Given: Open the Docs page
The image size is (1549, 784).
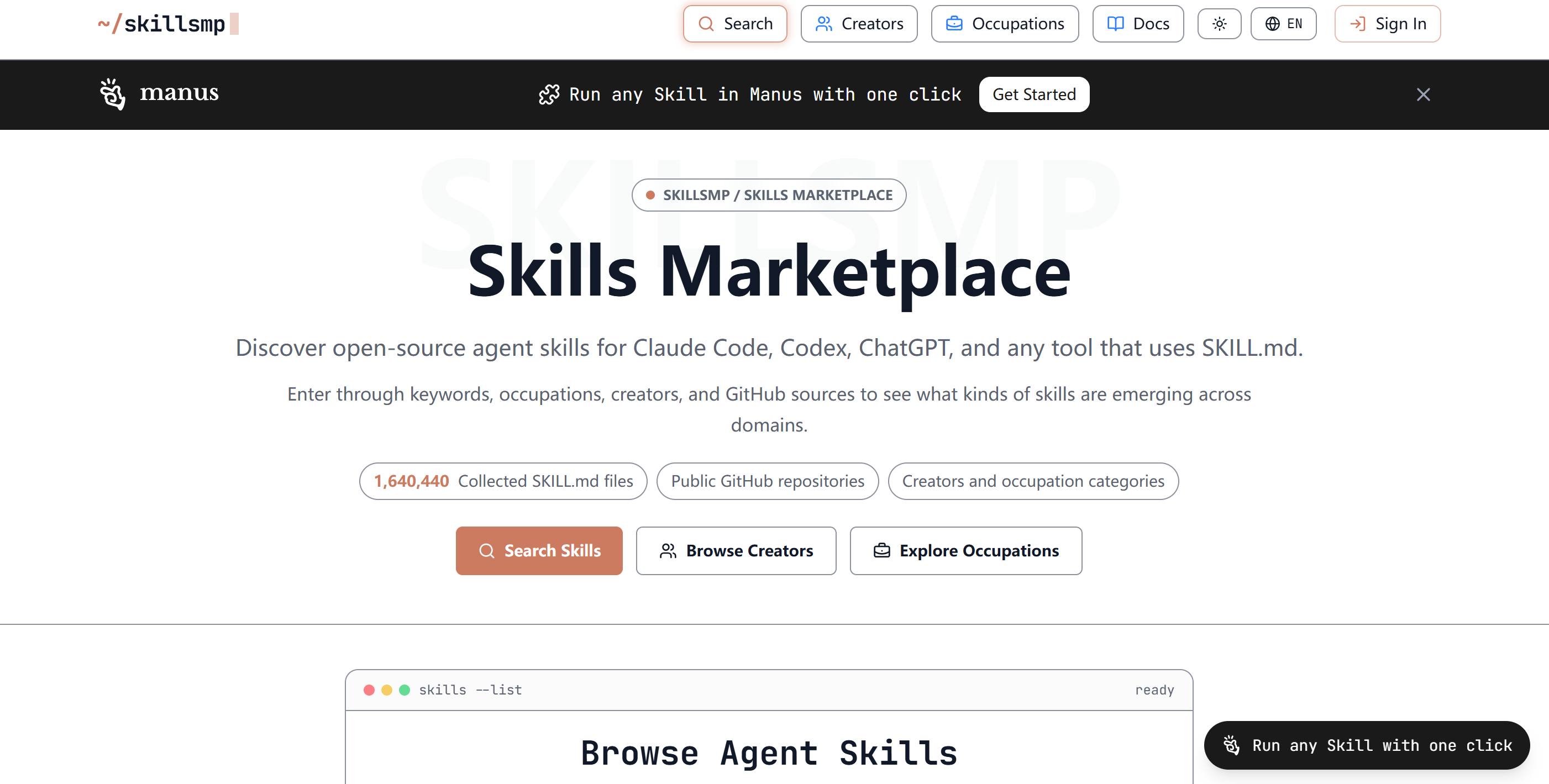Looking at the screenshot, I should point(1138,24).
